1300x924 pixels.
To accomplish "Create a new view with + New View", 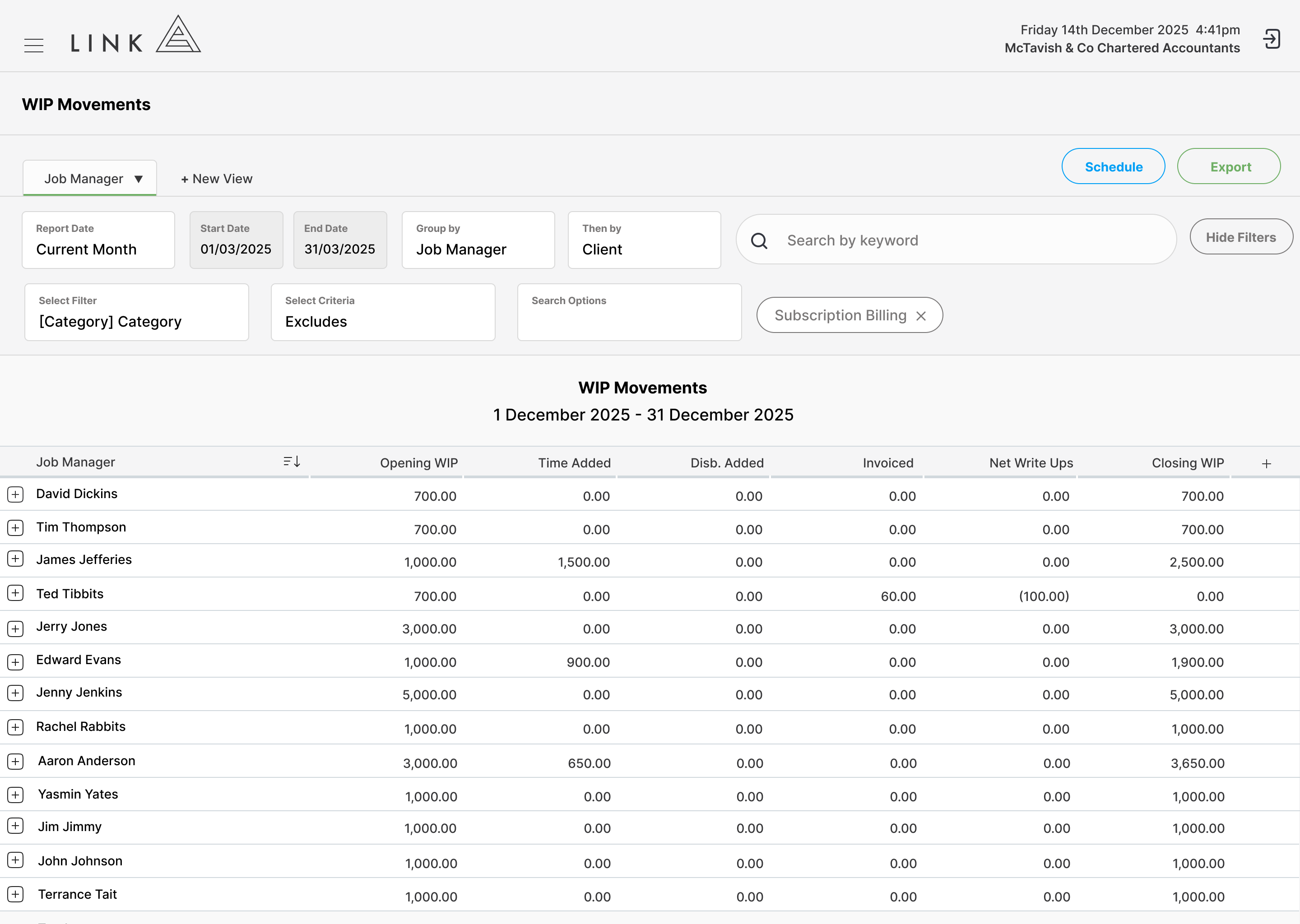I will 217,179.
